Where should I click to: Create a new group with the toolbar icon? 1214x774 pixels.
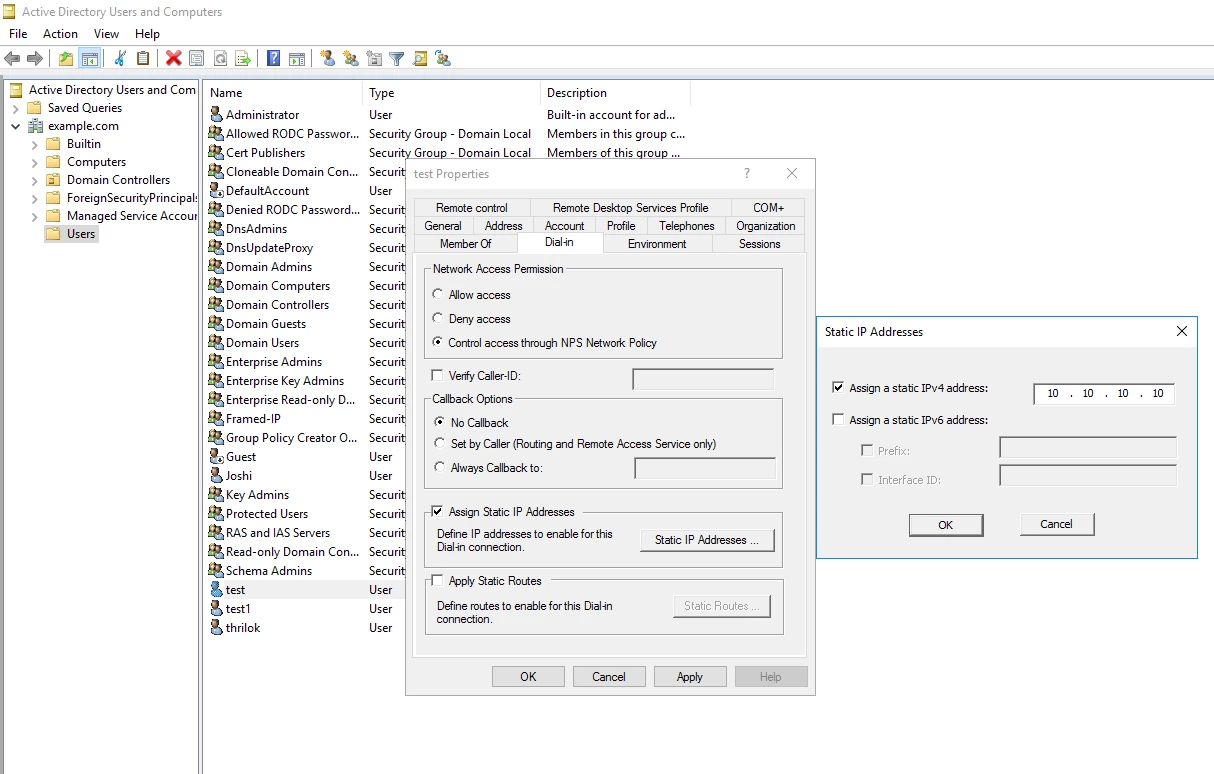coord(351,59)
